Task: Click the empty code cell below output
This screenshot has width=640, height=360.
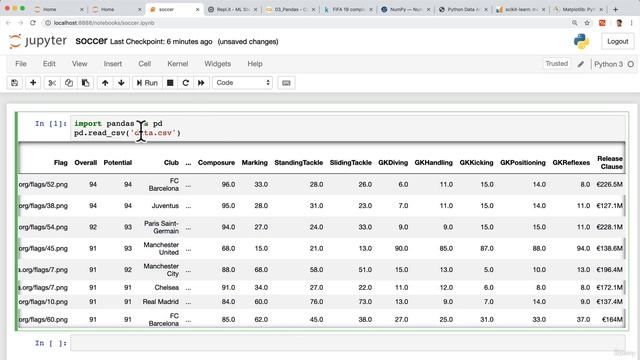Action: point(348,343)
